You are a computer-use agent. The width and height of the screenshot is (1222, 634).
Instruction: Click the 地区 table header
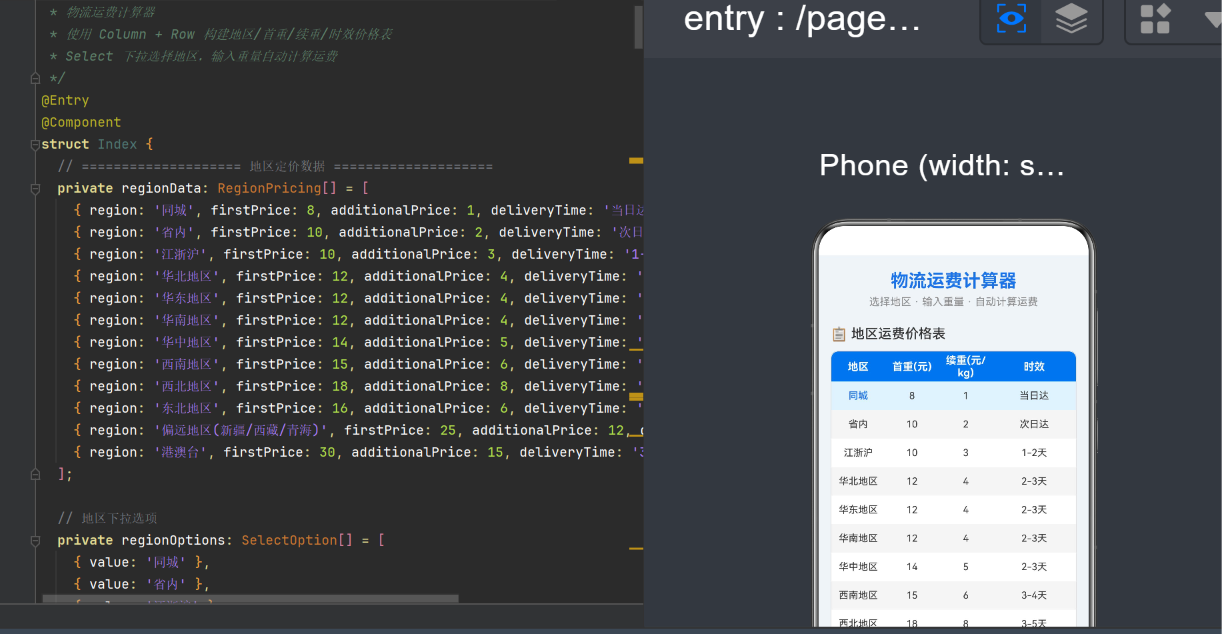(x=858, y=367)
